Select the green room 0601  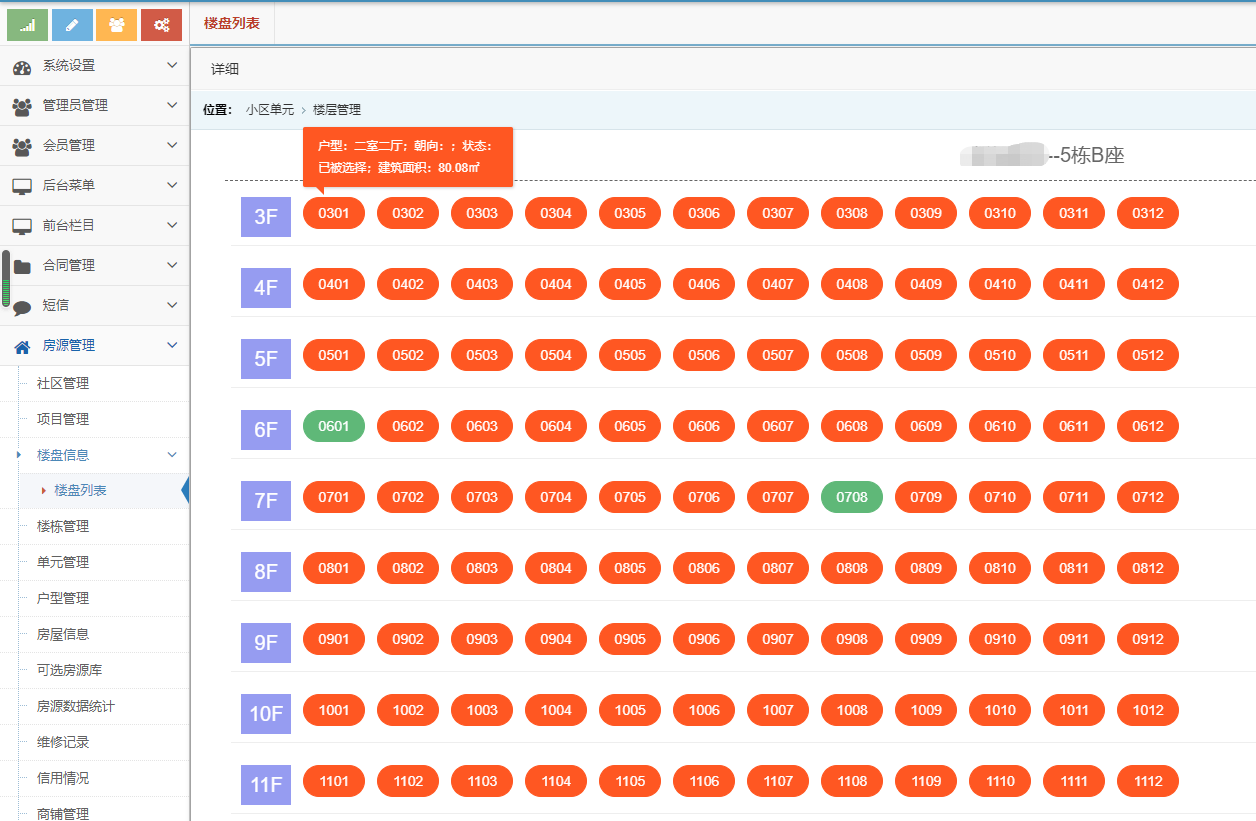click(334, 426)
